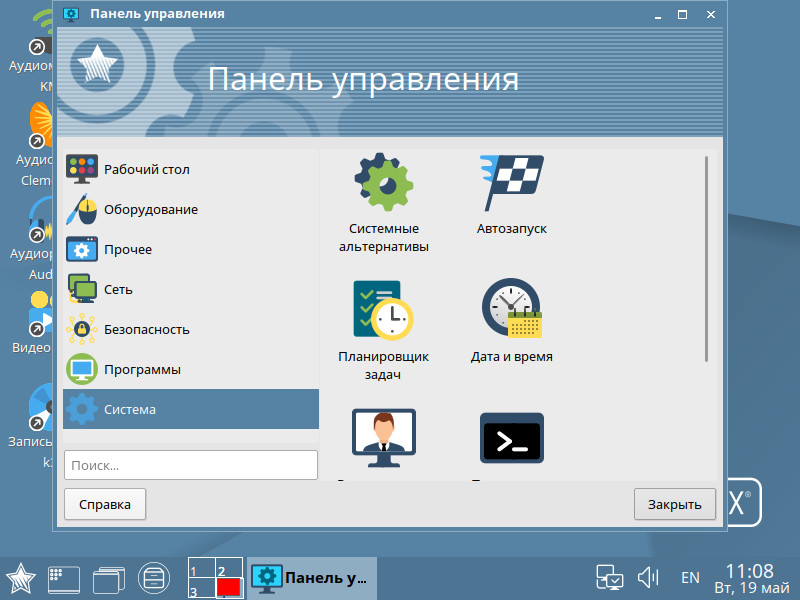Viewport: 800px width, 600px height.
Task: Open the star start menu in taskbar
Action: pos(21,577)
